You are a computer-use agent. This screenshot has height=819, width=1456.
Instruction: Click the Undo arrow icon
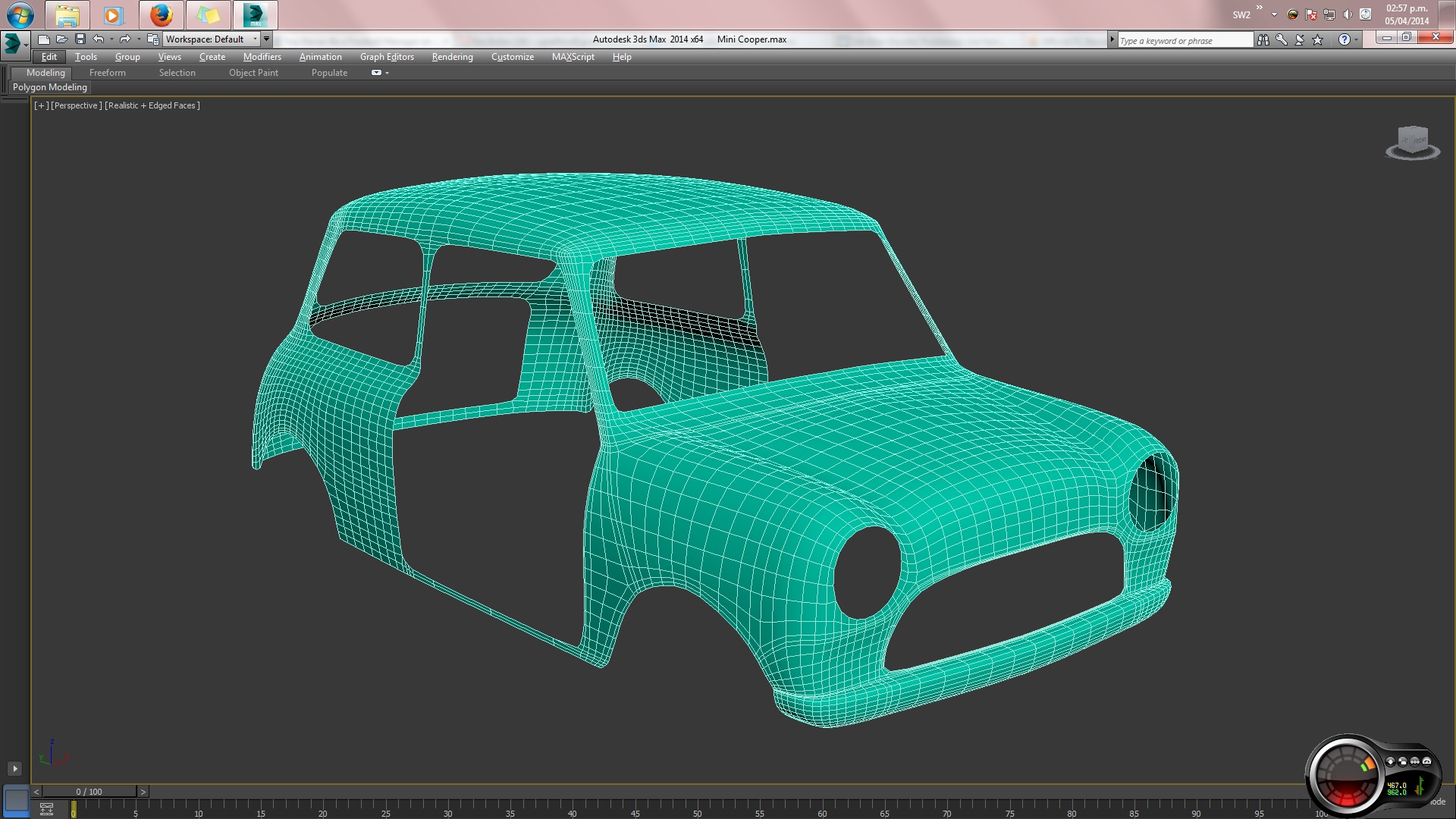point(99,39)
